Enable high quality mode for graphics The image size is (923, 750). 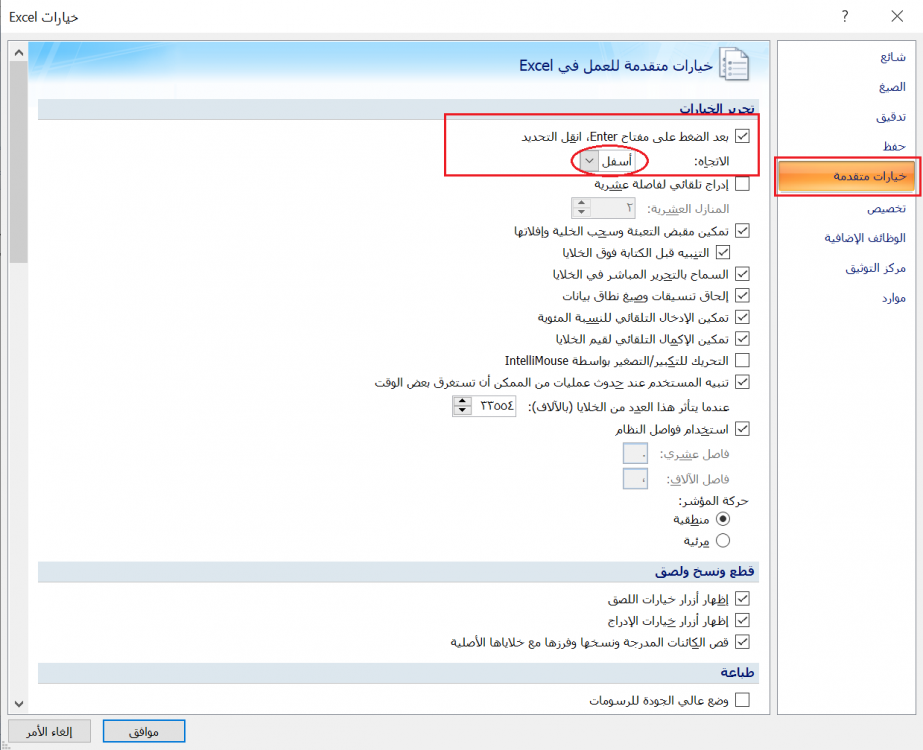742,700
